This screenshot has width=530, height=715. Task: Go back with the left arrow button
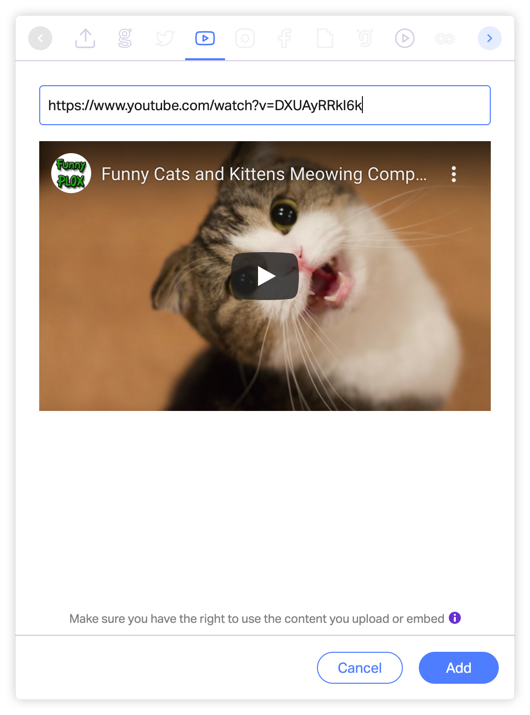point(40,38)
